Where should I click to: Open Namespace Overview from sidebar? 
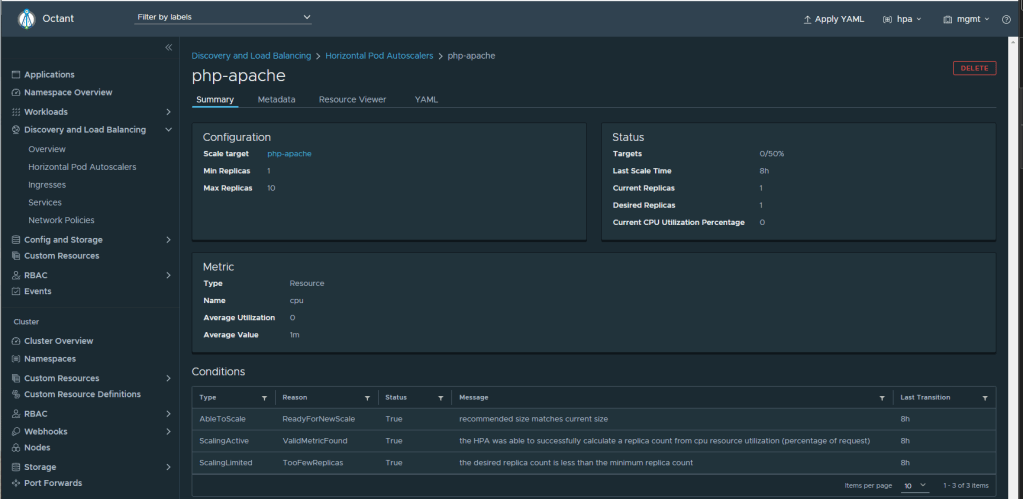click(x=67, y=92)
